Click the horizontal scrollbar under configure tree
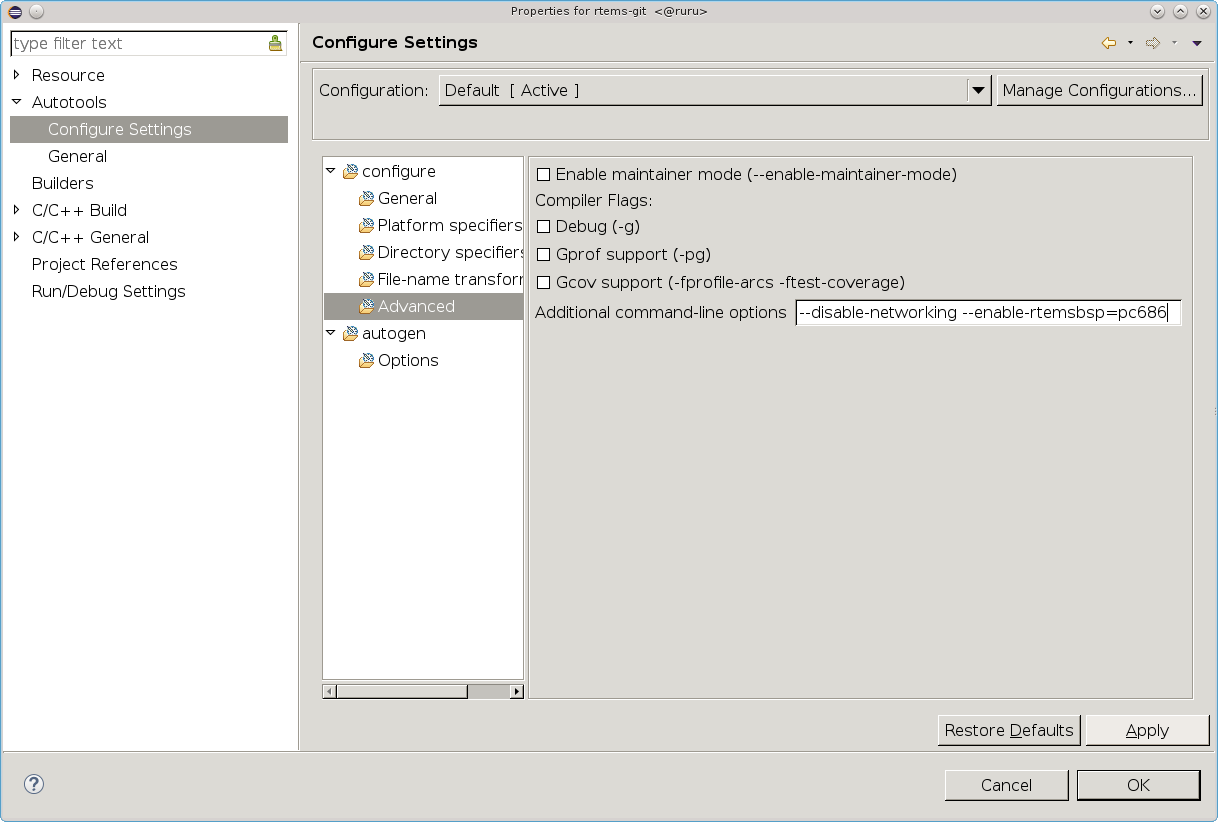 402,691
